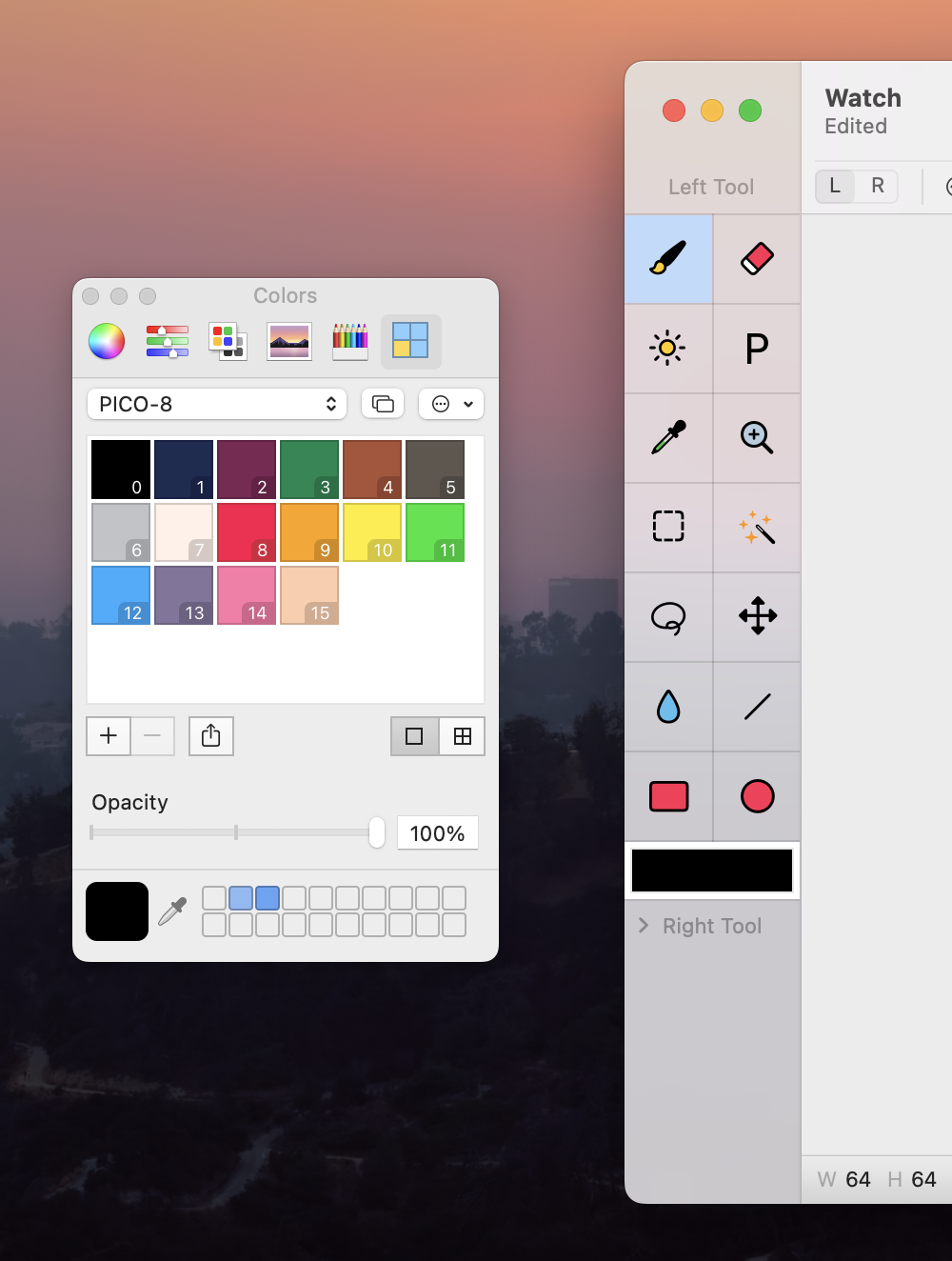
Task: Select the Magic Wand tool
Action: coord(757,527)
